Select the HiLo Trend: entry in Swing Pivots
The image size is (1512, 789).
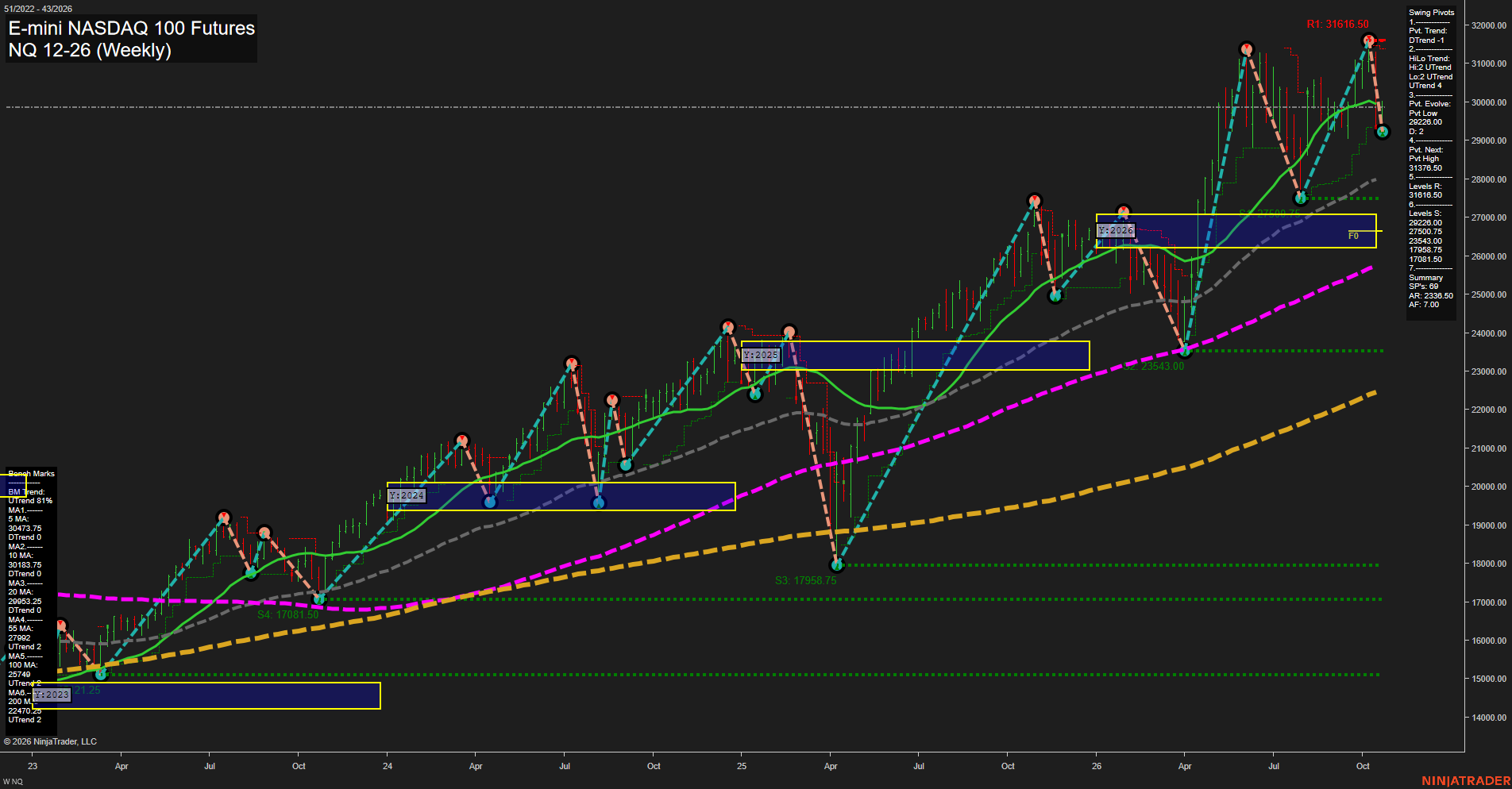[1429, 59]
